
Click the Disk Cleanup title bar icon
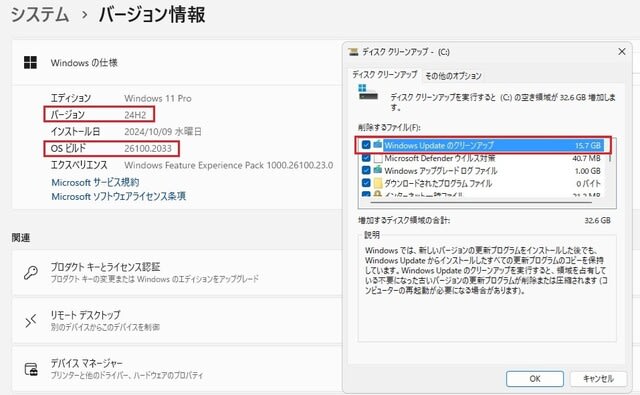pos(353,52)
